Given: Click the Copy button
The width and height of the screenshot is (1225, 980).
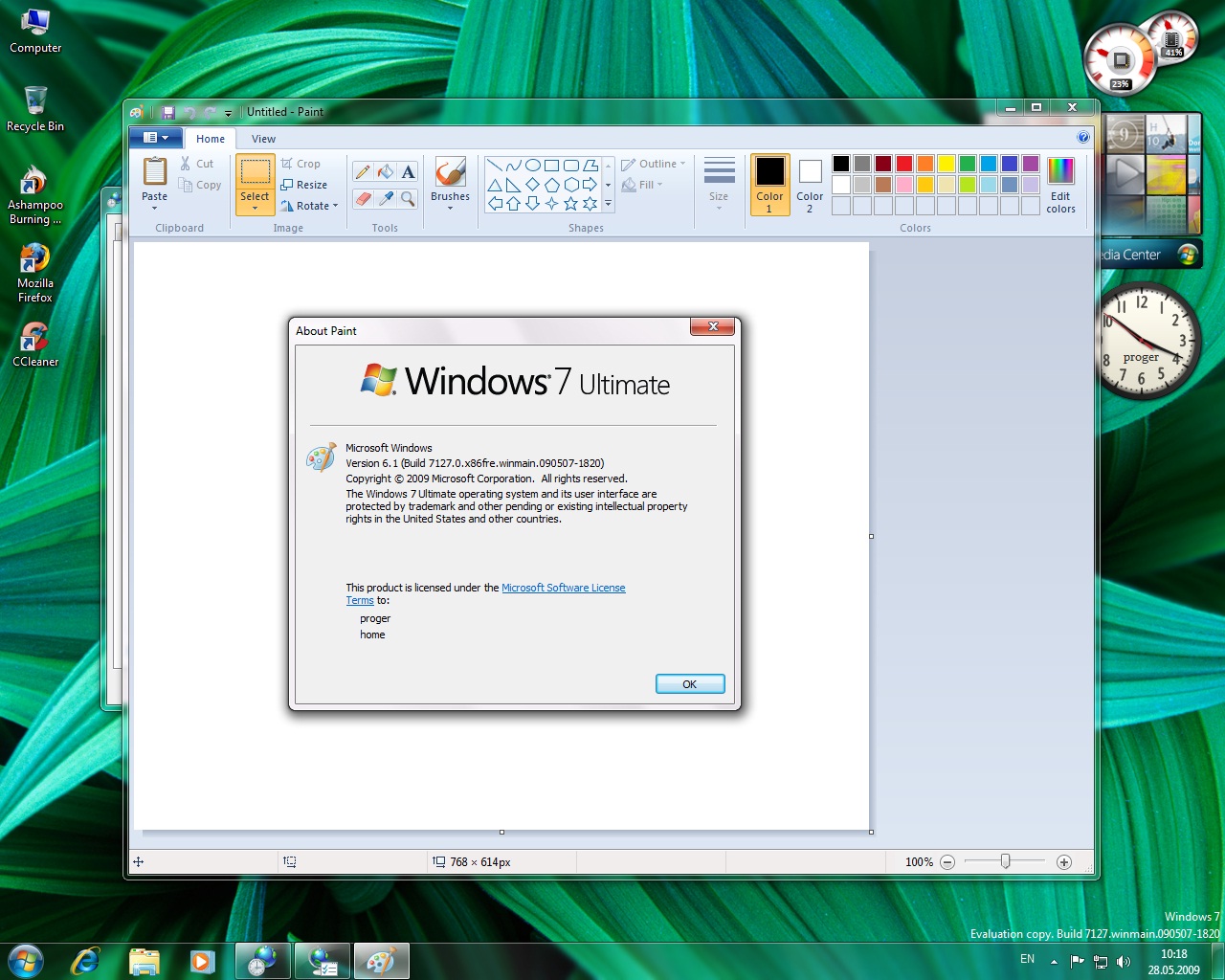Looking at the screenshot, I should point(200,185).
